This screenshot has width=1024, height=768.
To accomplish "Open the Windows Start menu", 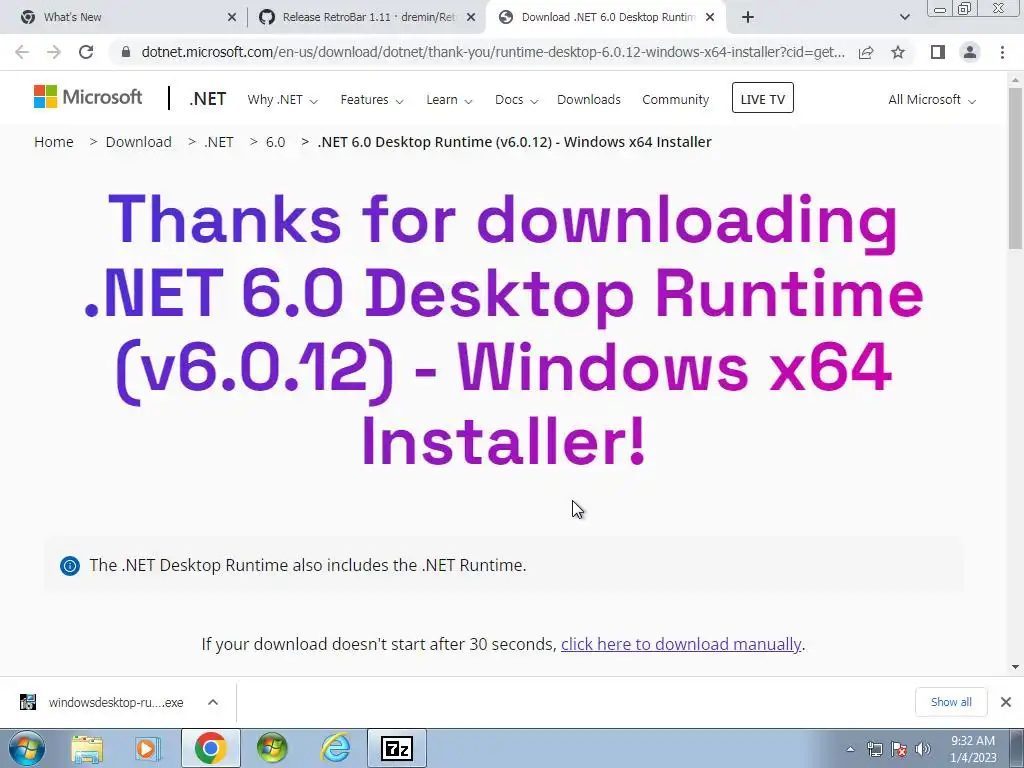I will (x=26, y=748).
